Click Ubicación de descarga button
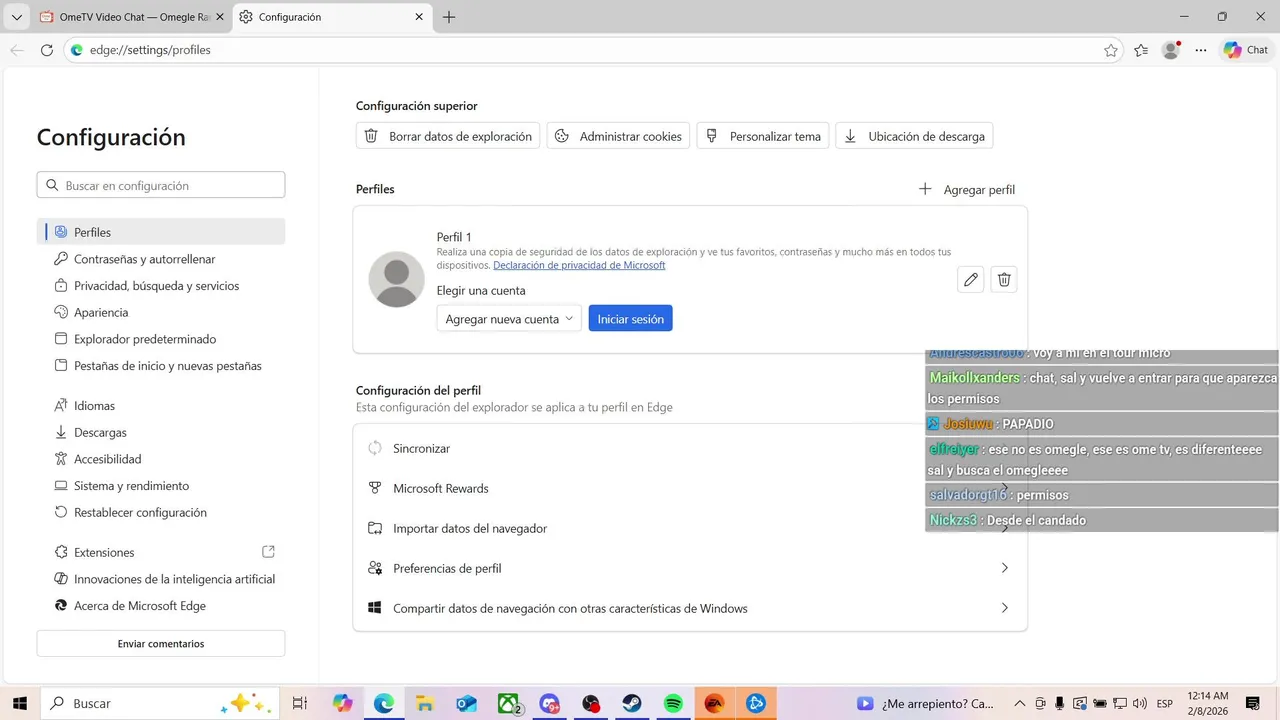The height and width of the screenshot is (720, 1280). (914, 136)
